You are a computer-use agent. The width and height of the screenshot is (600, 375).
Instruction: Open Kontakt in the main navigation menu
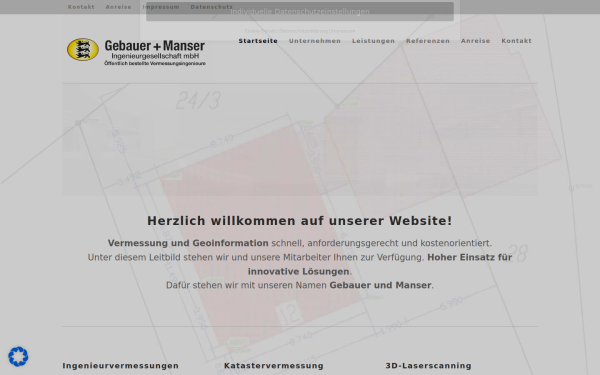(517, 41)
